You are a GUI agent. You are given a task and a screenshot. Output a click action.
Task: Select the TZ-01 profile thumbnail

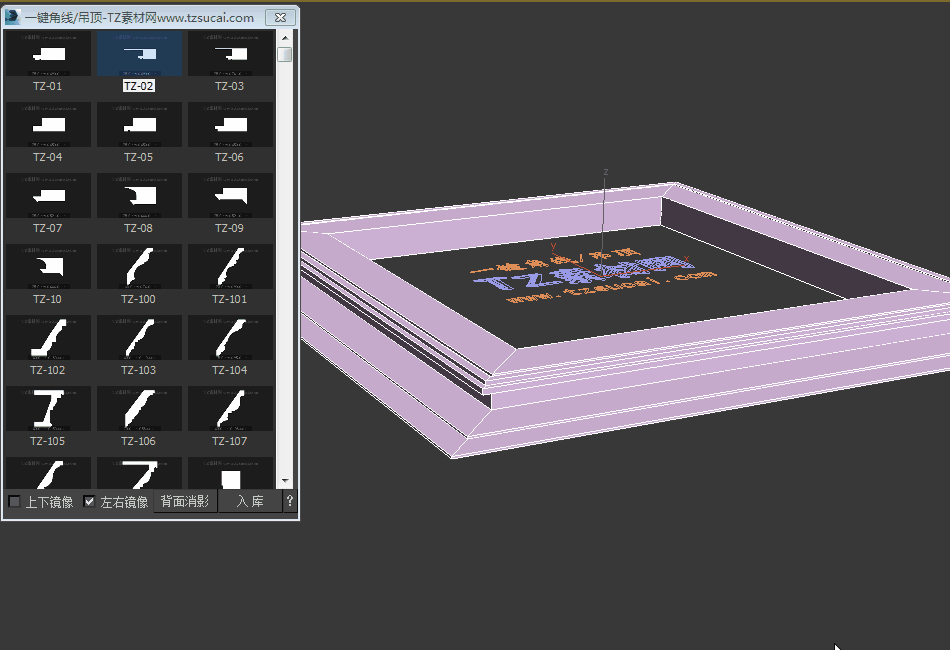tap(48, 54)
